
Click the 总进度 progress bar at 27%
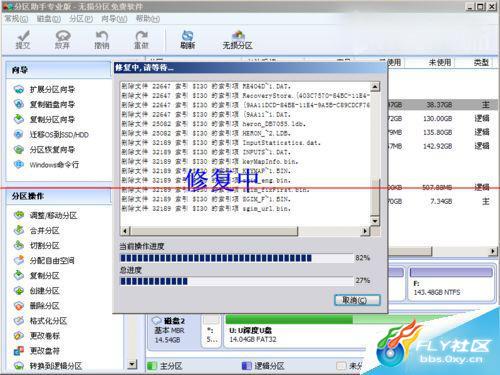(236, 281)
